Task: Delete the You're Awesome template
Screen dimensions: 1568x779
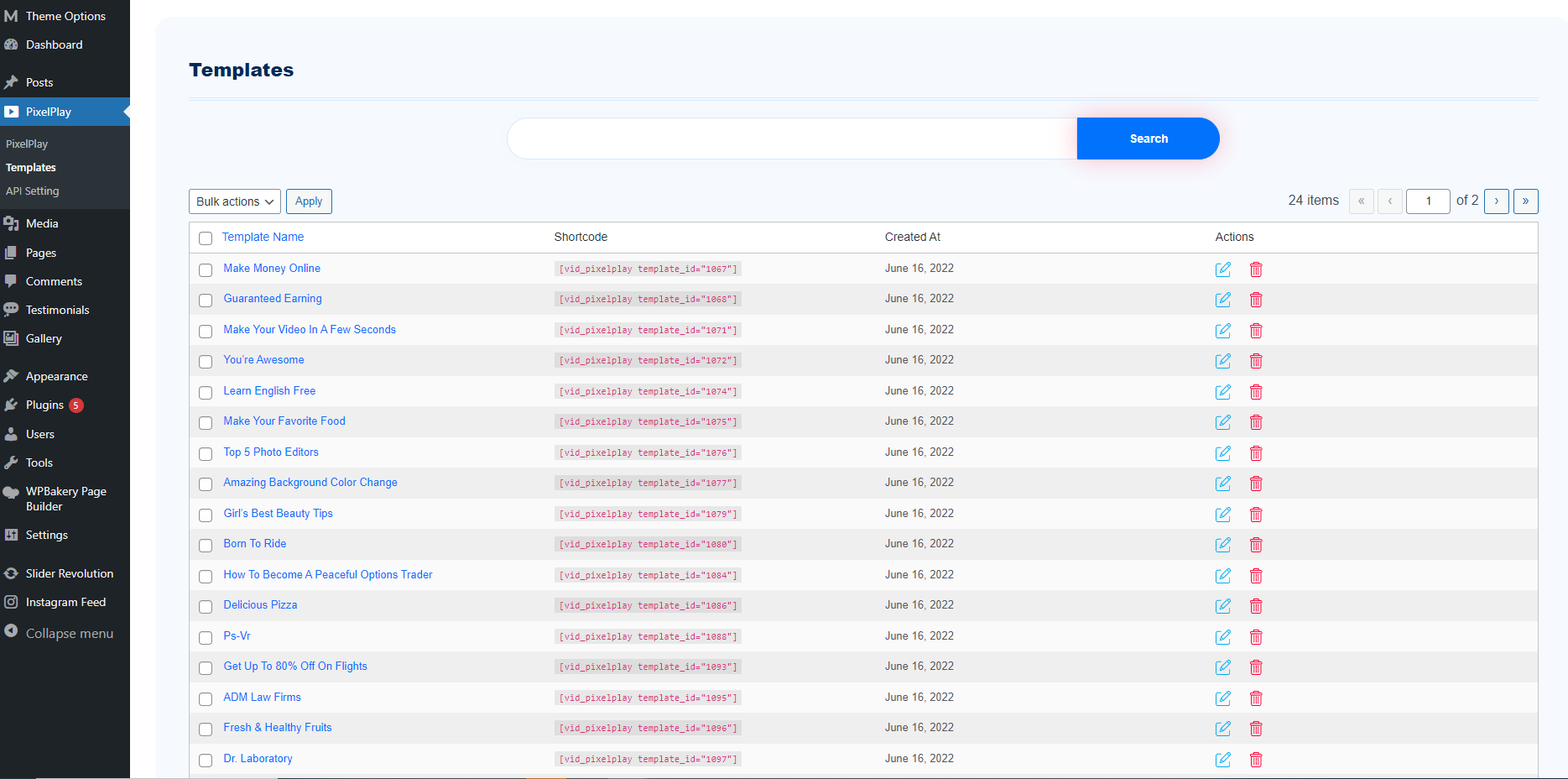Action: (1256, 361)
